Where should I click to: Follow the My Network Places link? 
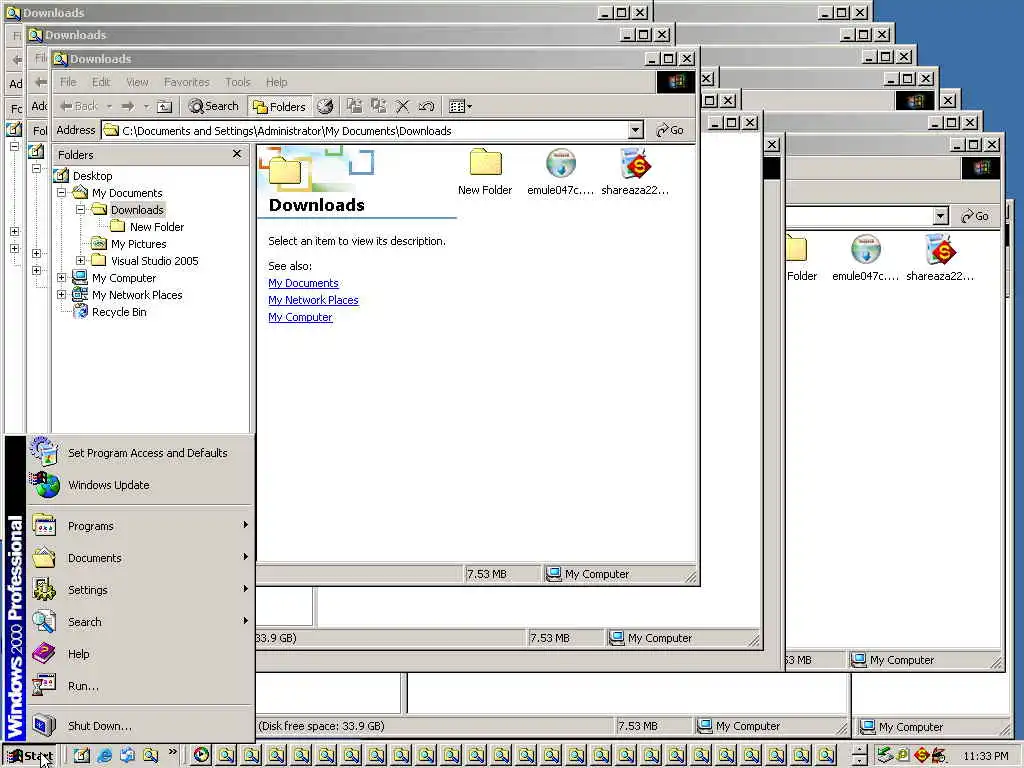313,300
